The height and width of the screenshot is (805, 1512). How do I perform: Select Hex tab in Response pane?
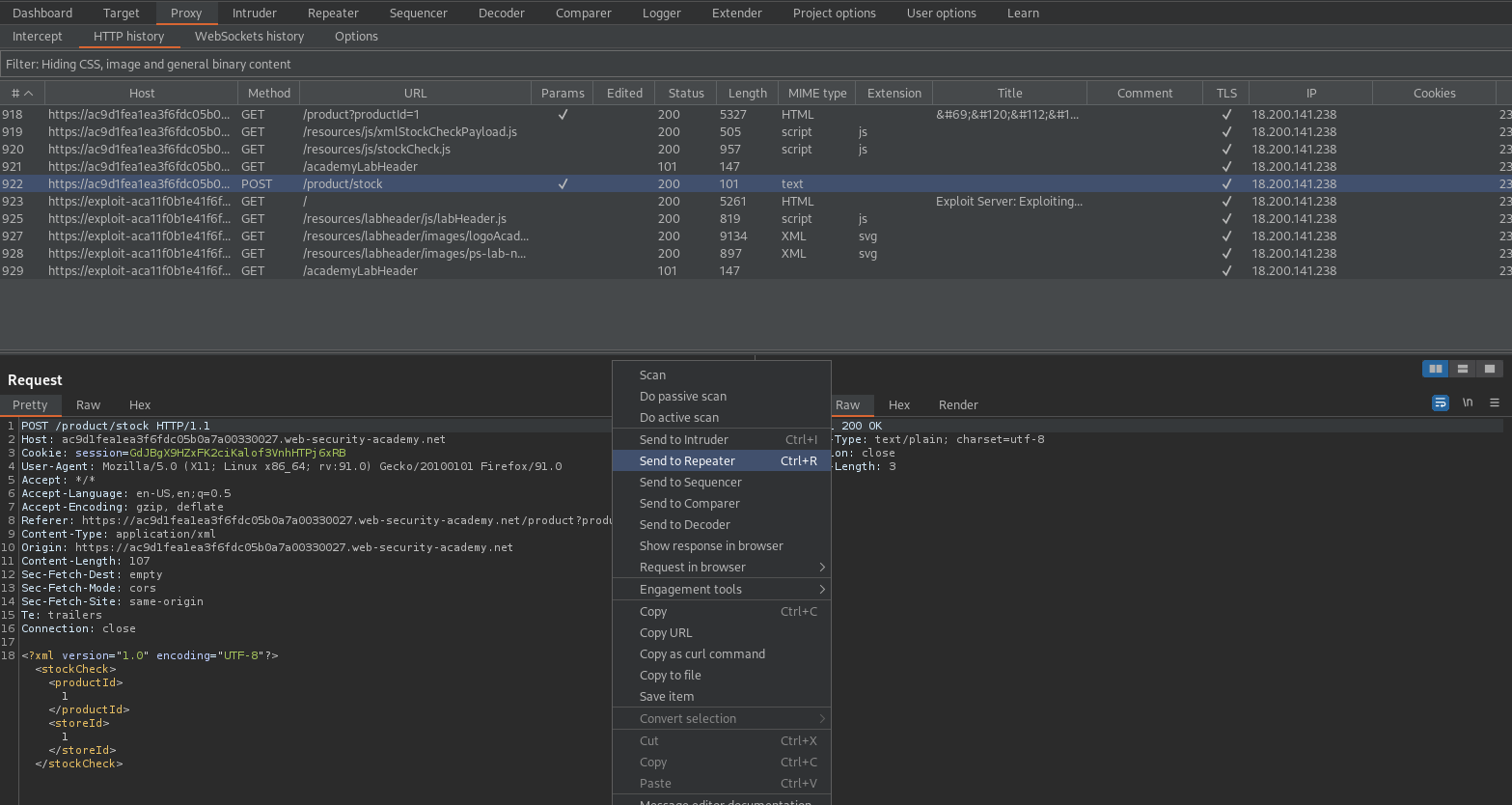(899, 404)
